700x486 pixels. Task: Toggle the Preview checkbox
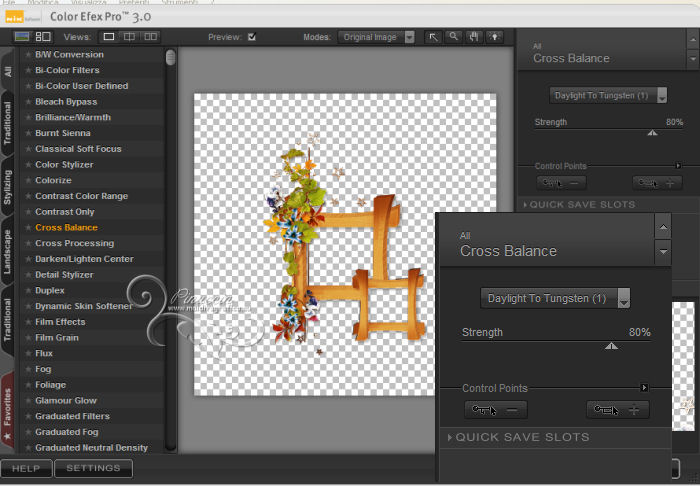coord(252,37)
